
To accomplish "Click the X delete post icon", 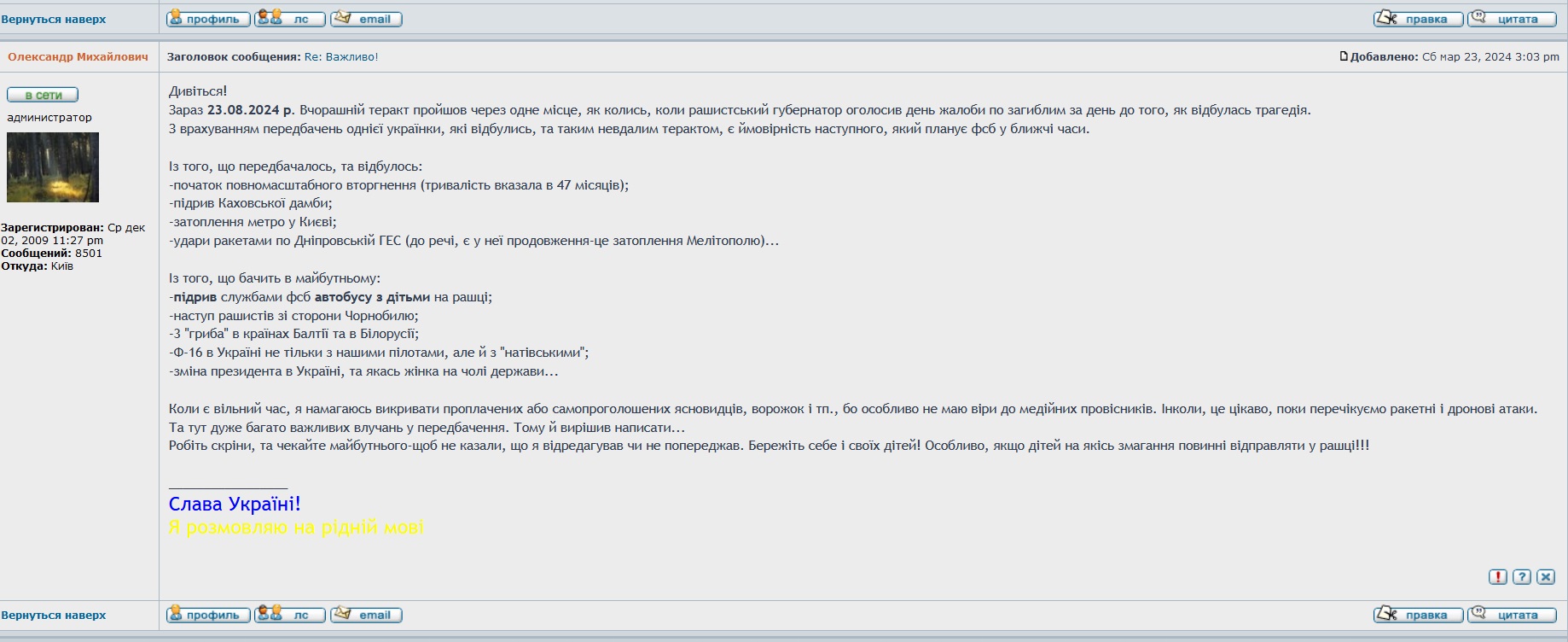I will pyautogui.click(x=1546, y=577).
